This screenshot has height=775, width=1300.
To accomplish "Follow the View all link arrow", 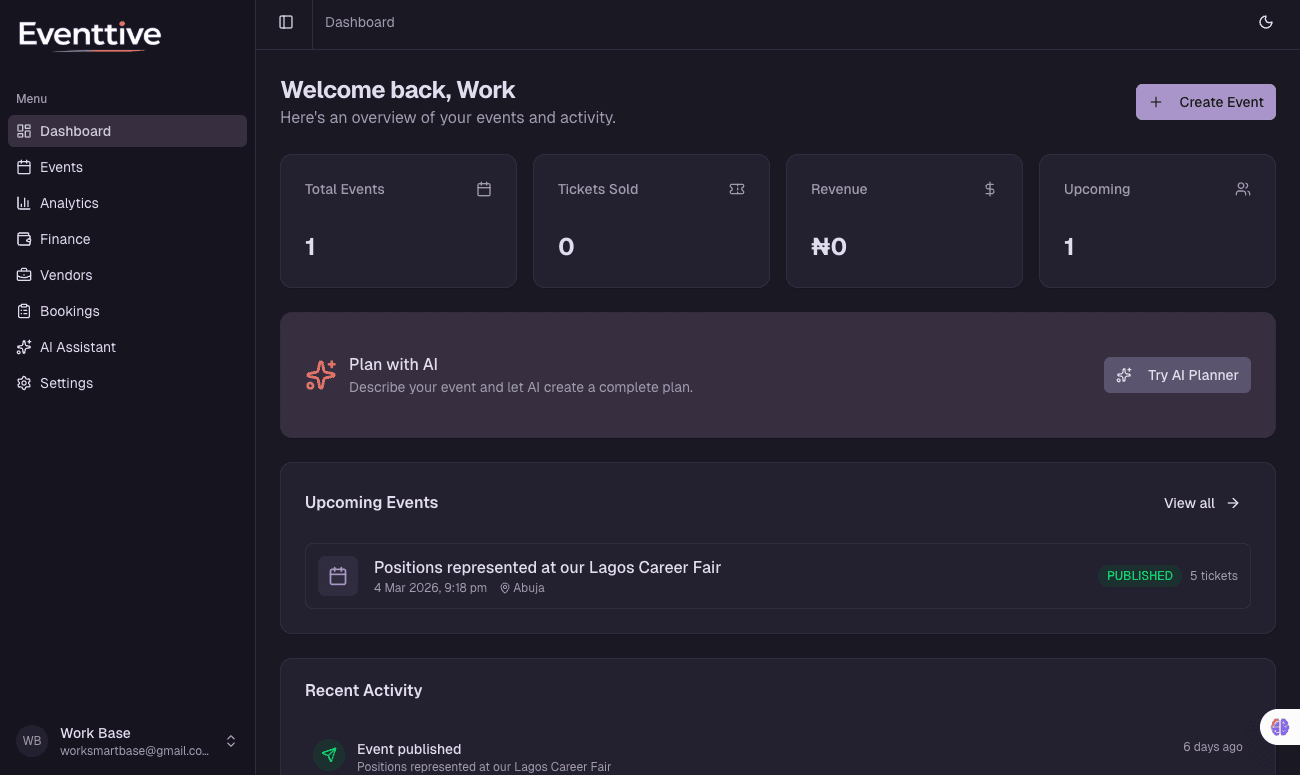I will [1233, 503].
